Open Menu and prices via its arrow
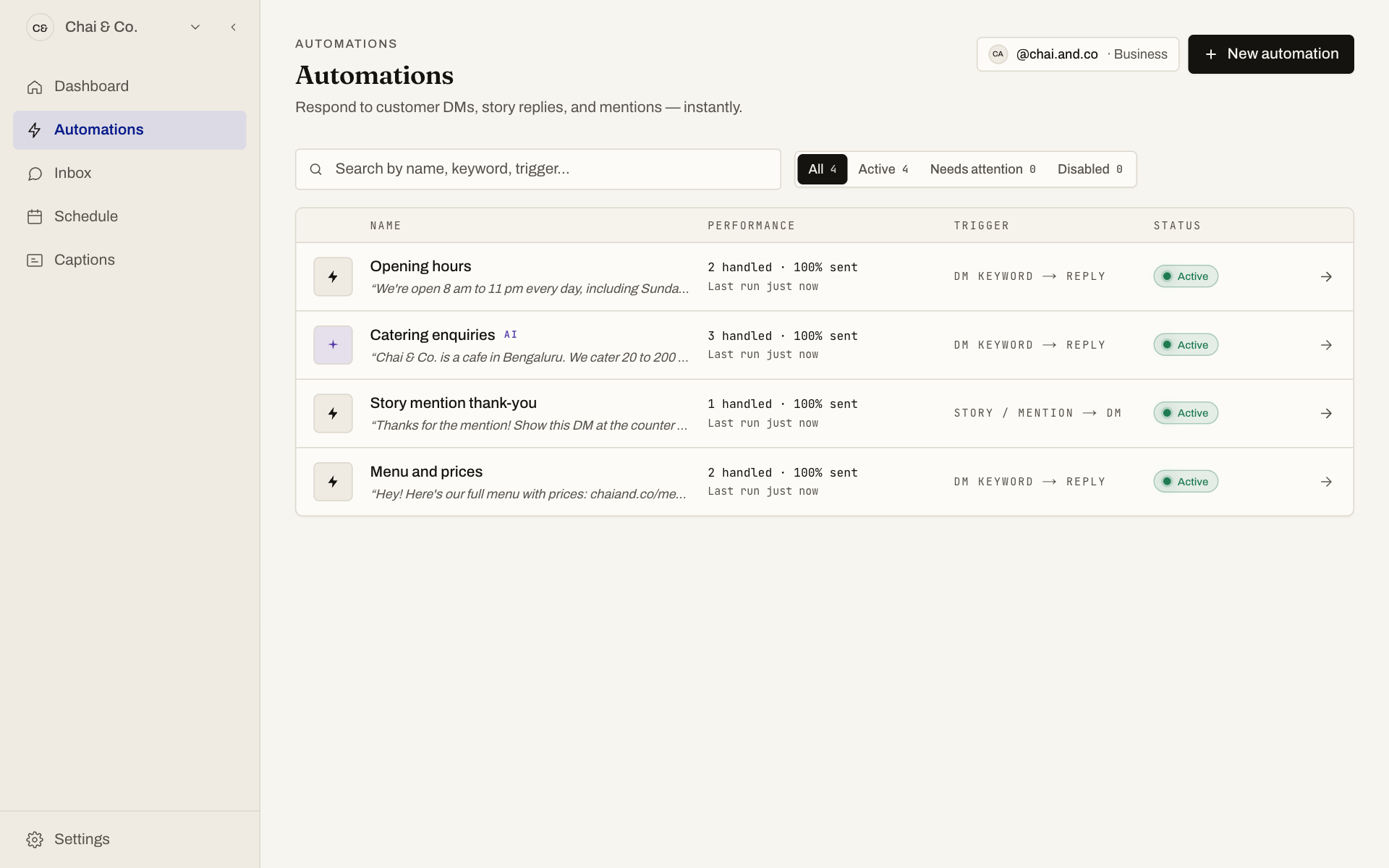 click(1326, 482)
